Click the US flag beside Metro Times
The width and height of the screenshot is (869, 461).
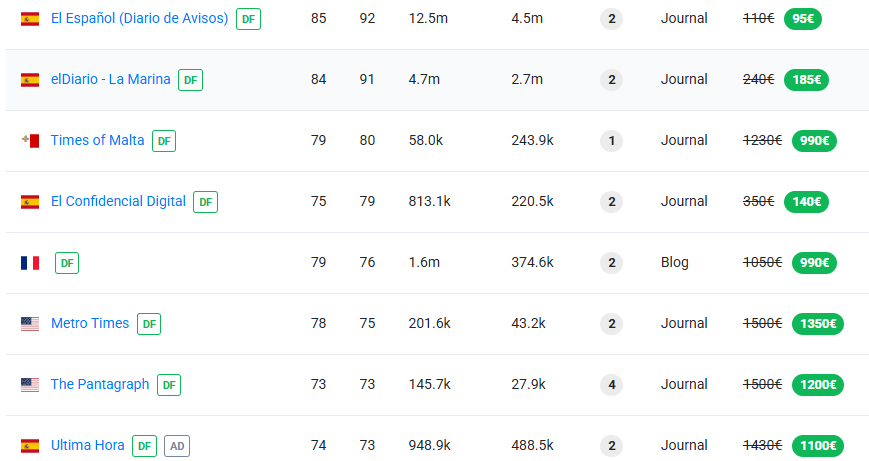pos(30,324)
